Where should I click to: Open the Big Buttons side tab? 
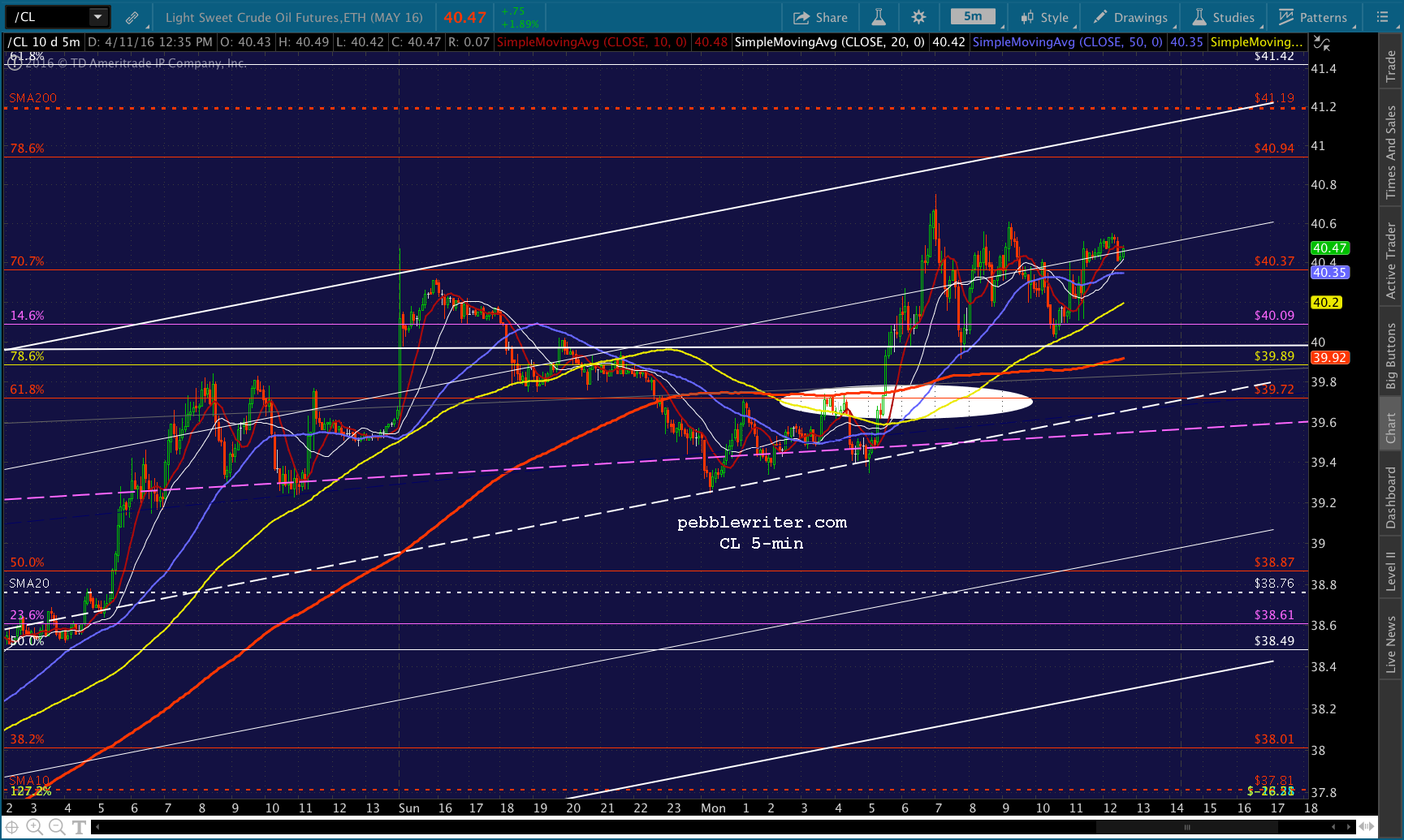[1391, 355]
